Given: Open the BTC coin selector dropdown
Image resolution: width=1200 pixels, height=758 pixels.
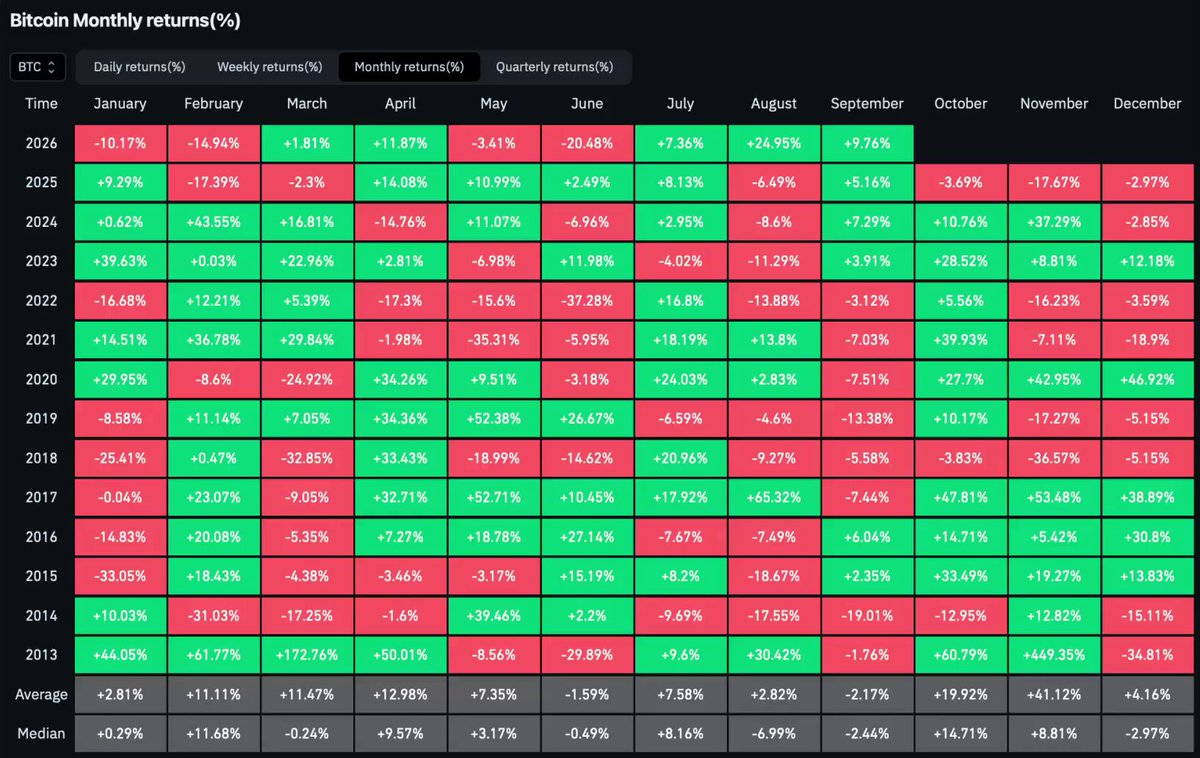Looking at the screenshot, I should 39,67.
